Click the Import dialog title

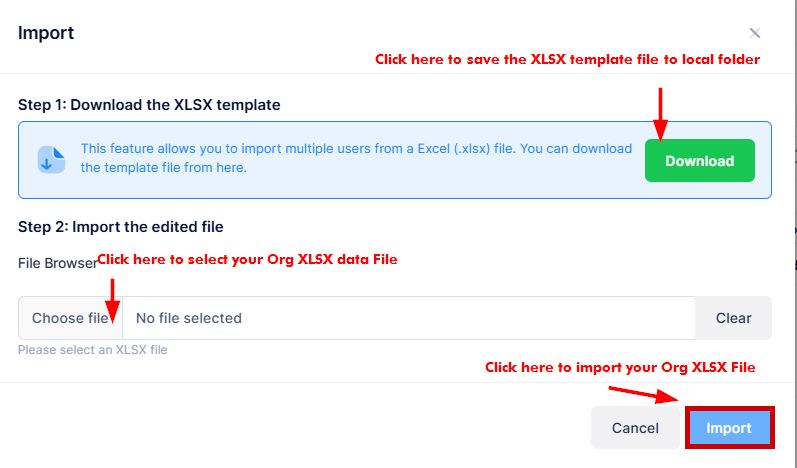(46, 33)
